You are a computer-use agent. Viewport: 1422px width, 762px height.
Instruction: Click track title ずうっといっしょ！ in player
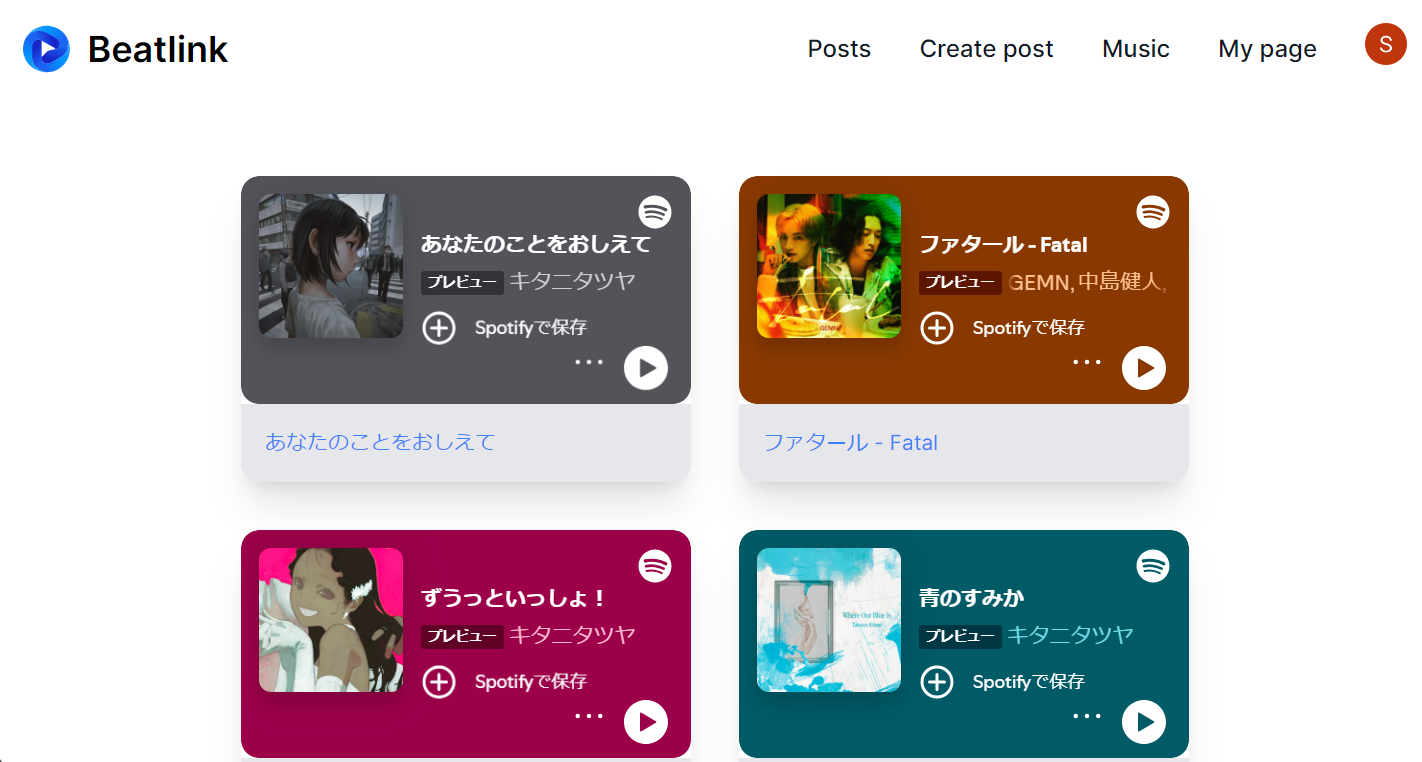point(515,598)
